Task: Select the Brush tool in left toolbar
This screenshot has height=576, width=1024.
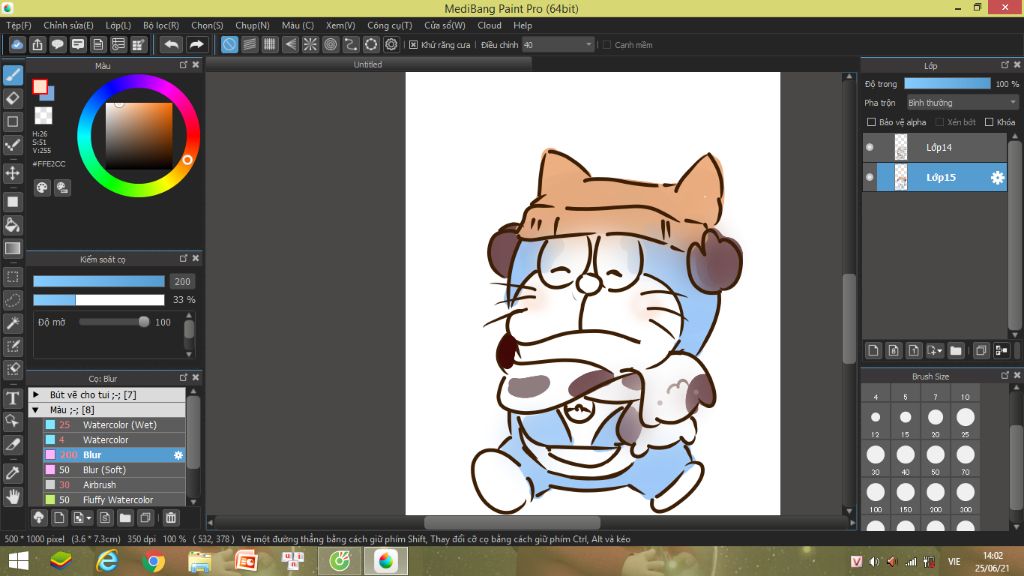Action: (12, 75)
